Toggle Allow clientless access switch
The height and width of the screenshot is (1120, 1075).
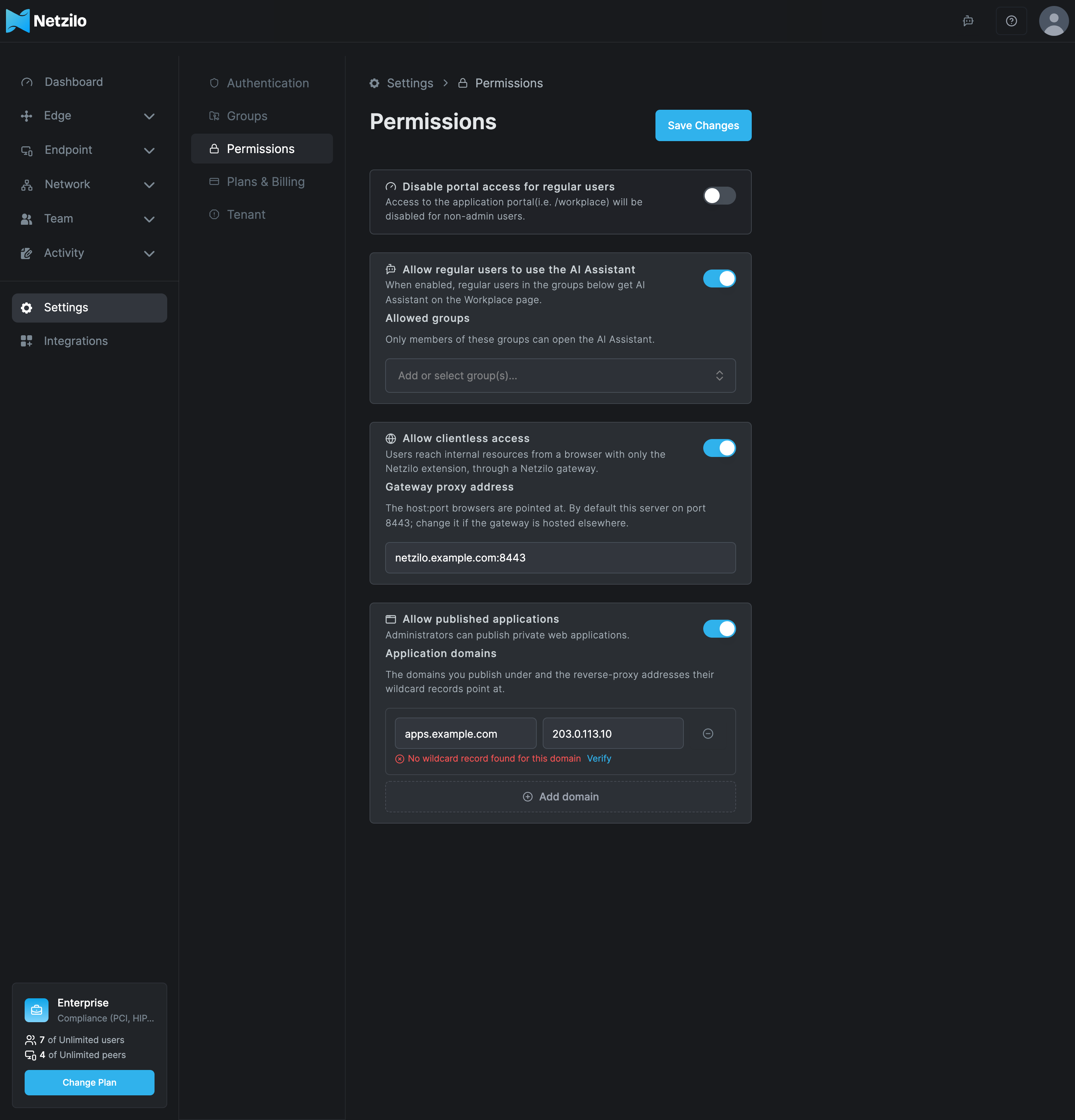[719, 448]
